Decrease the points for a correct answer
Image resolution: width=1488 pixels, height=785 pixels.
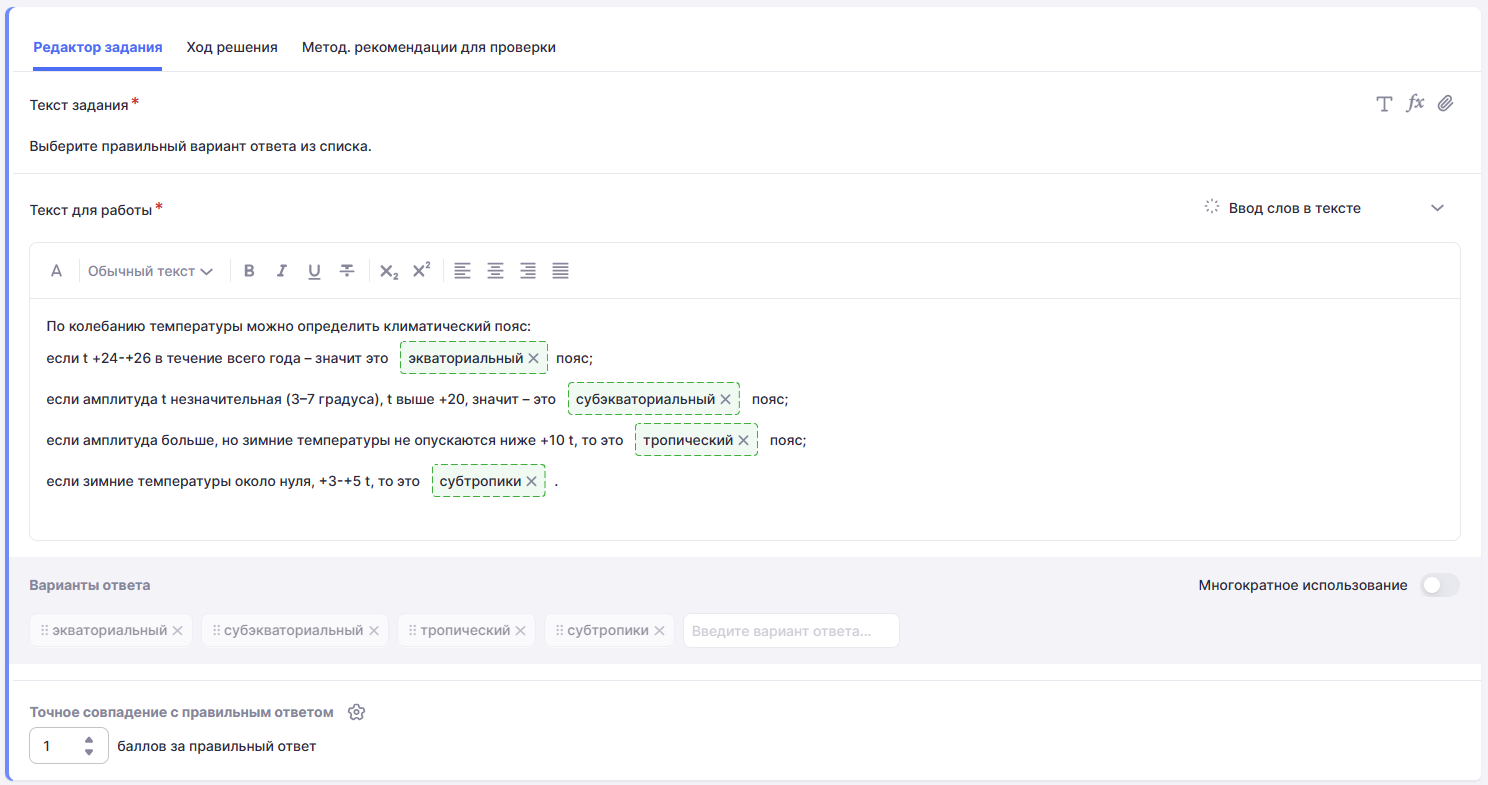click(89, 752)
